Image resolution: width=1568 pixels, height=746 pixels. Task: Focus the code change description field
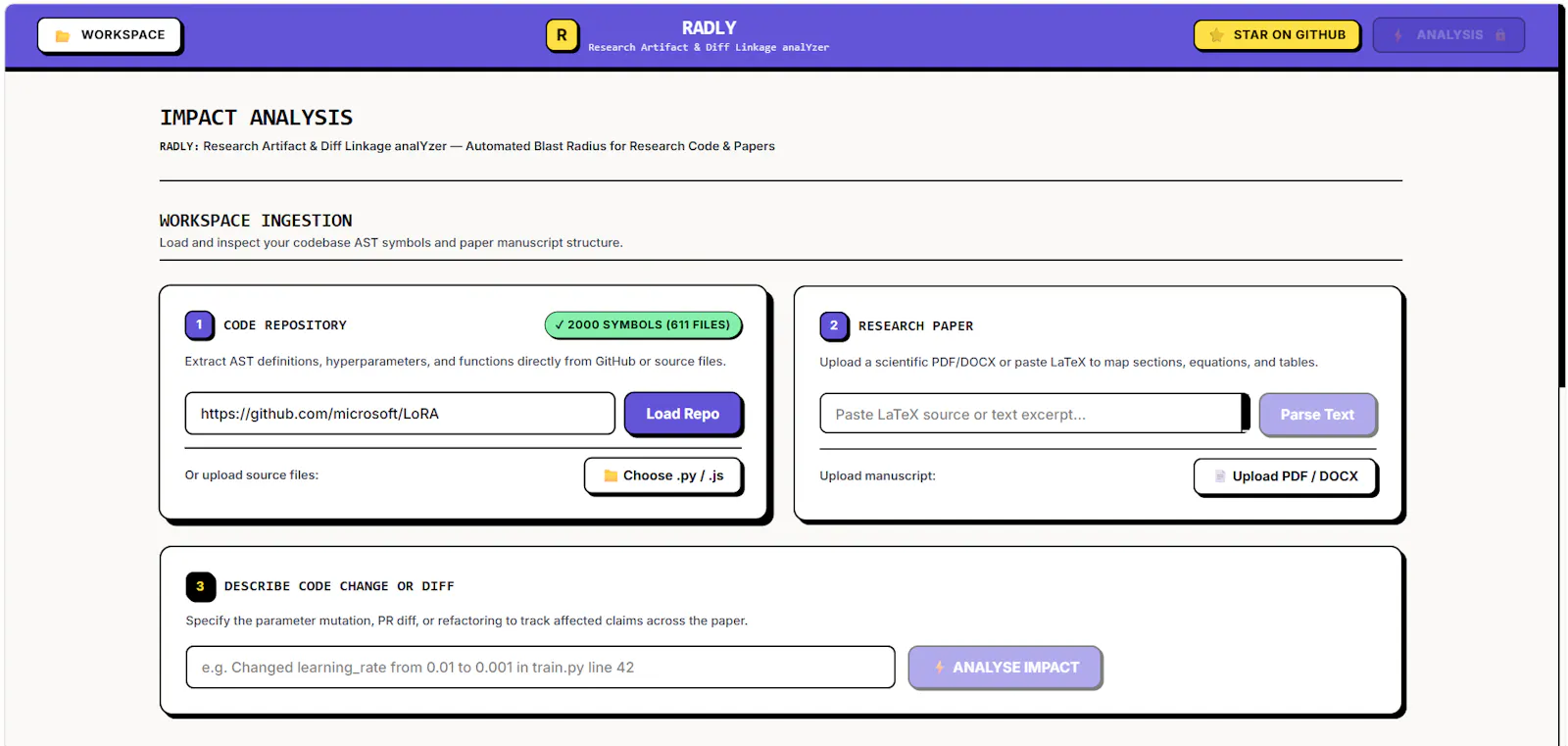pos(540,668)
